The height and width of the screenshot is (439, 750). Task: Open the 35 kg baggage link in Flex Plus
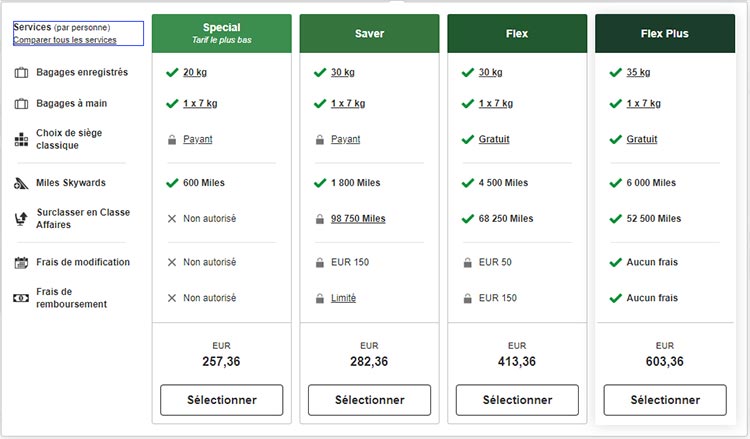pos(638,72)
